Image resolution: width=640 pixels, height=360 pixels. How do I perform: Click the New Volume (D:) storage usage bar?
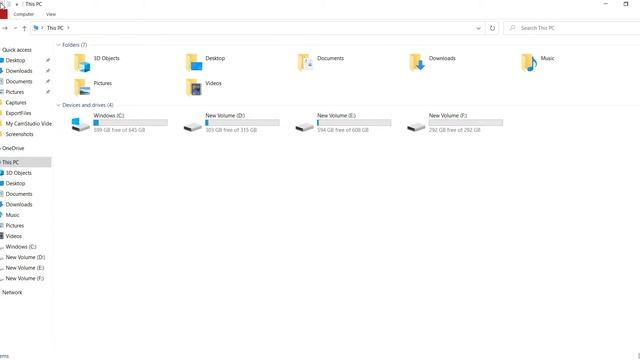(x=242, y=122)
